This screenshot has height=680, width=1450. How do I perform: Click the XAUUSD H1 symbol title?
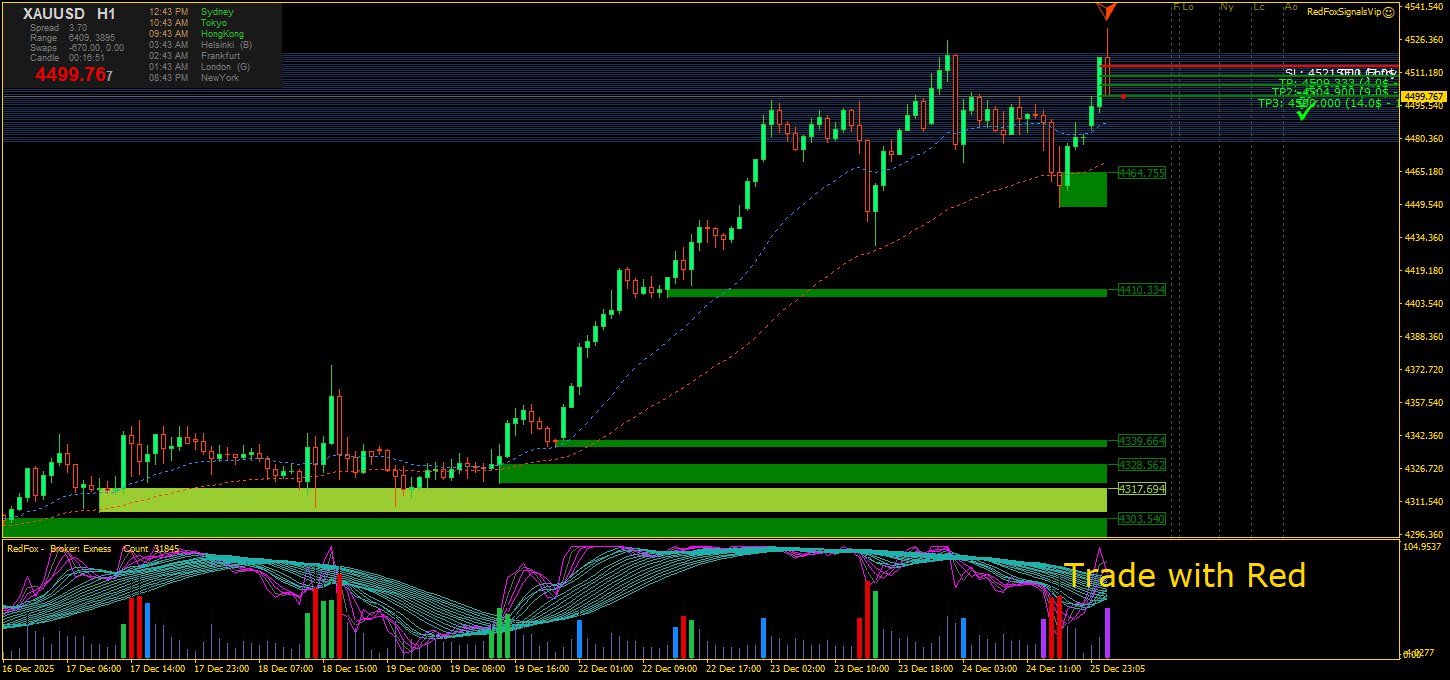click(69, 13)
